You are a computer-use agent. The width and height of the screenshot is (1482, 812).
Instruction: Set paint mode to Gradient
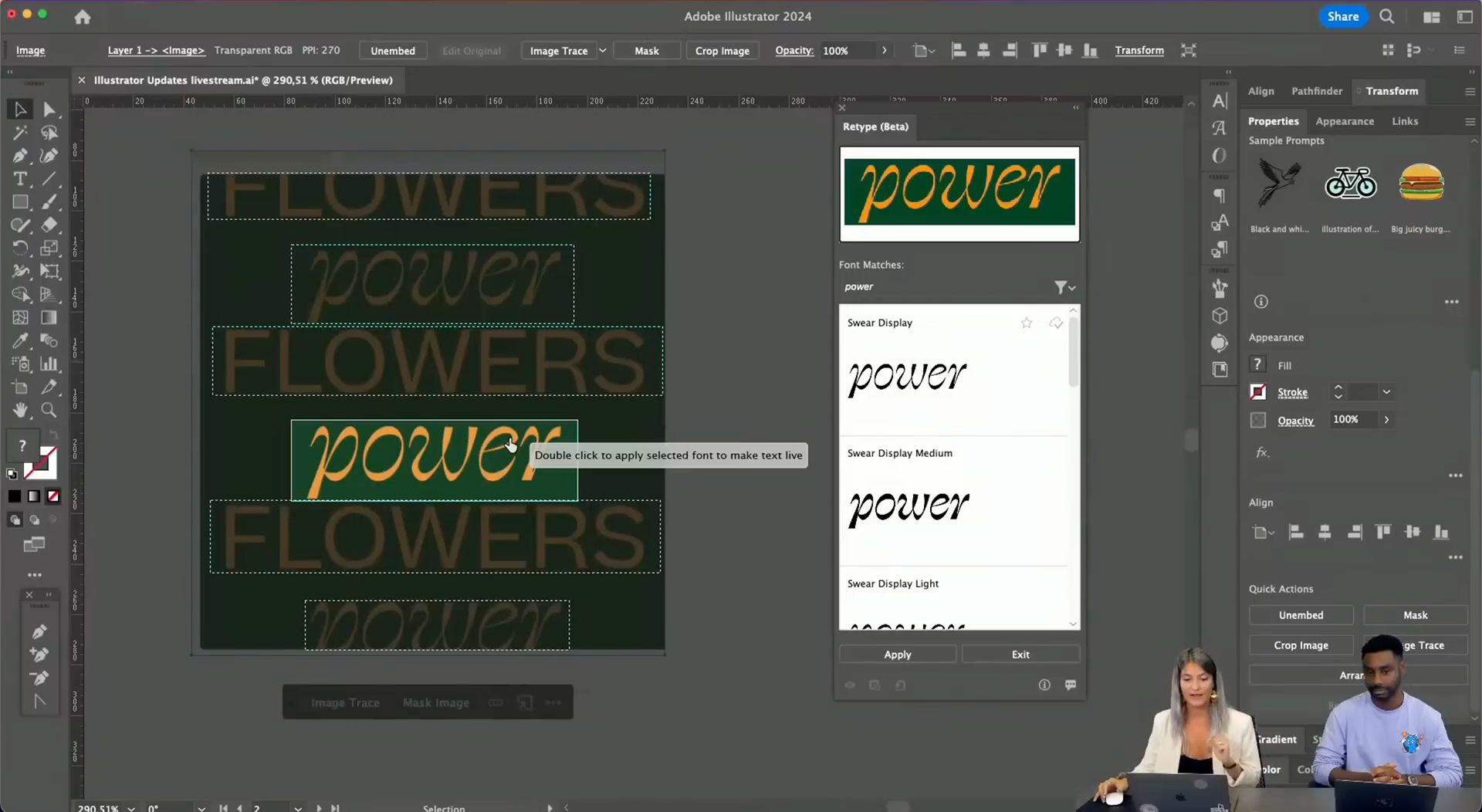[x=34, y=496]
